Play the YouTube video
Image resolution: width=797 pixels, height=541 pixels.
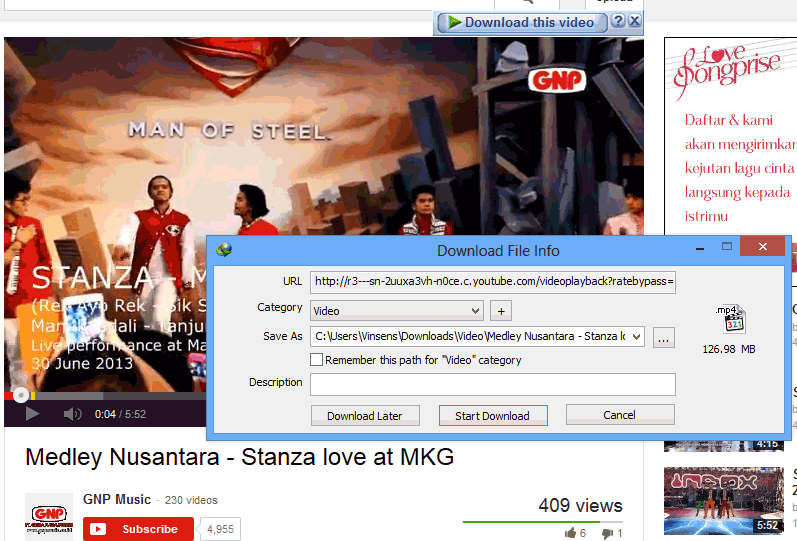(x=32, y=414)
